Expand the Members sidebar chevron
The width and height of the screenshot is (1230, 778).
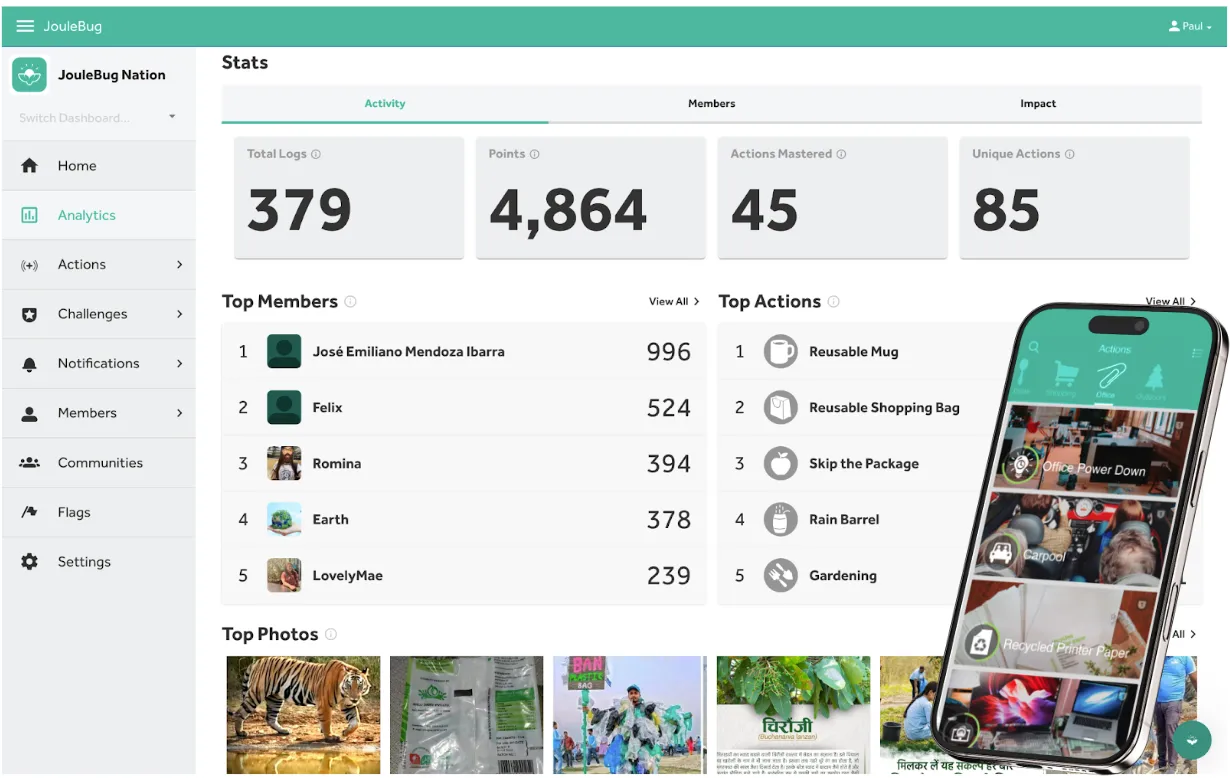pos(180,413)
